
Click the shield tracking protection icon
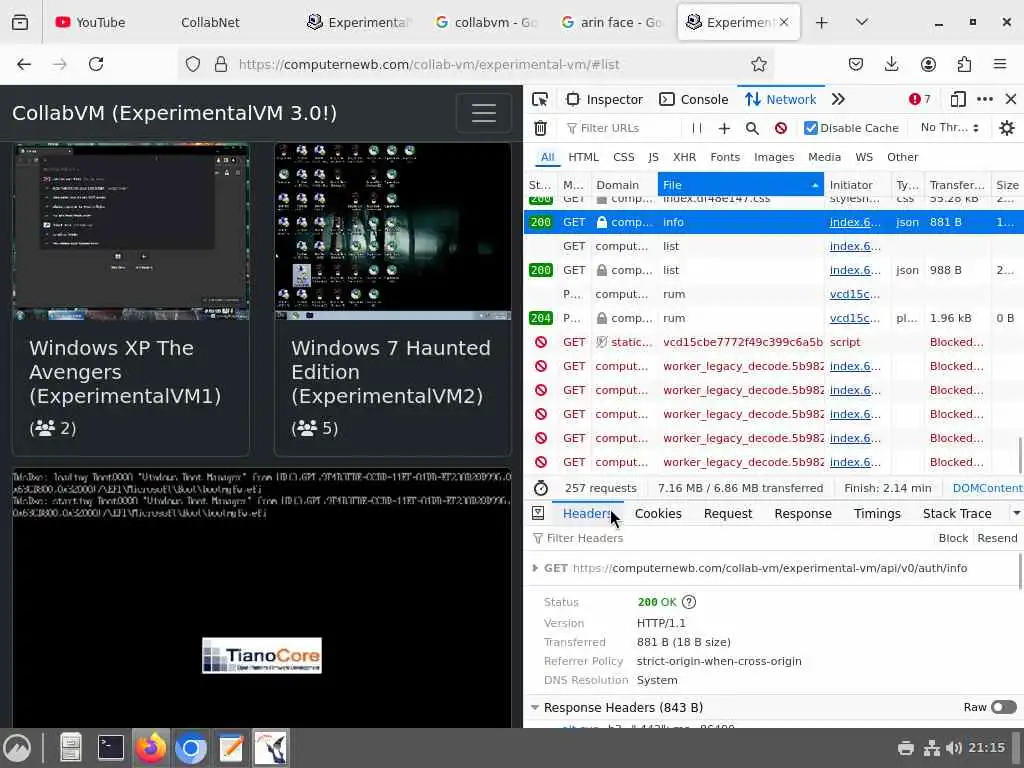coord(193,64)
